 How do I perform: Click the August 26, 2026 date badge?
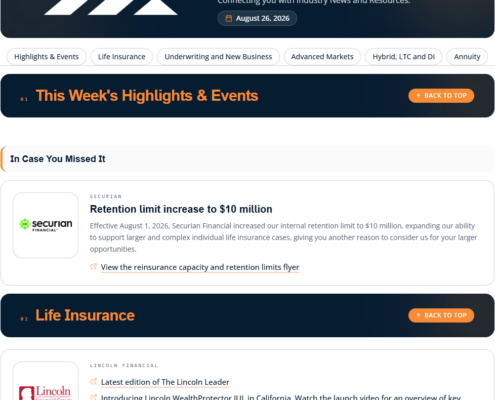click(x=257, y=18)
